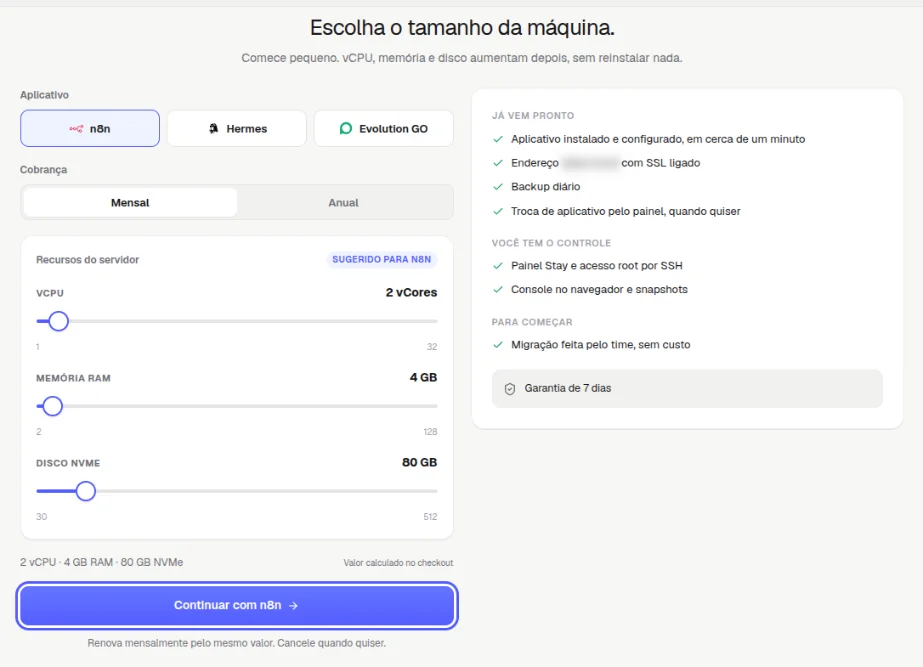Click the Para começar section heading
This screenshot has height=667, width=923.
point(532,322)
